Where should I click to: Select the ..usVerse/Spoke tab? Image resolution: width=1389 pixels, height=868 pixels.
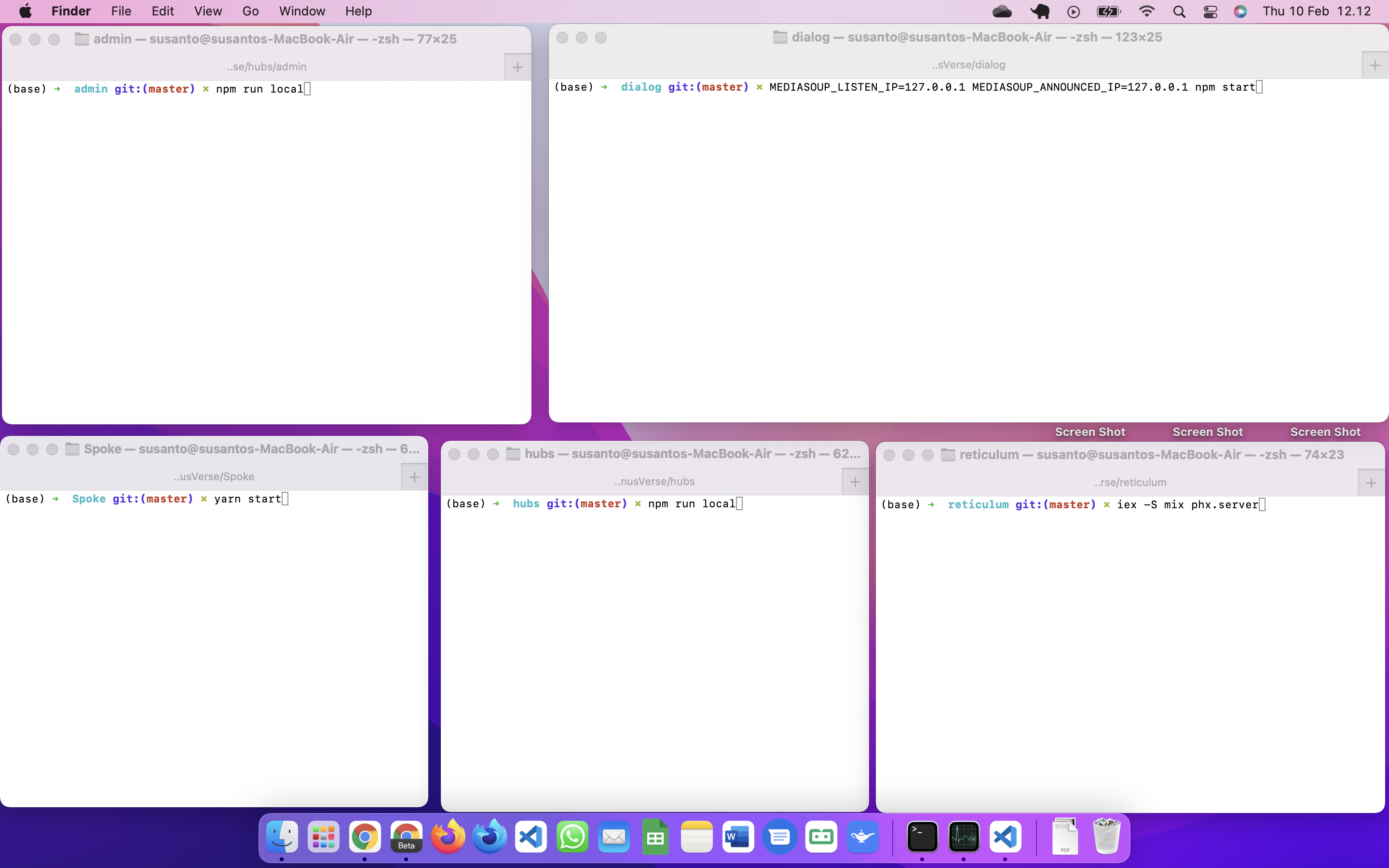(214, 476)
